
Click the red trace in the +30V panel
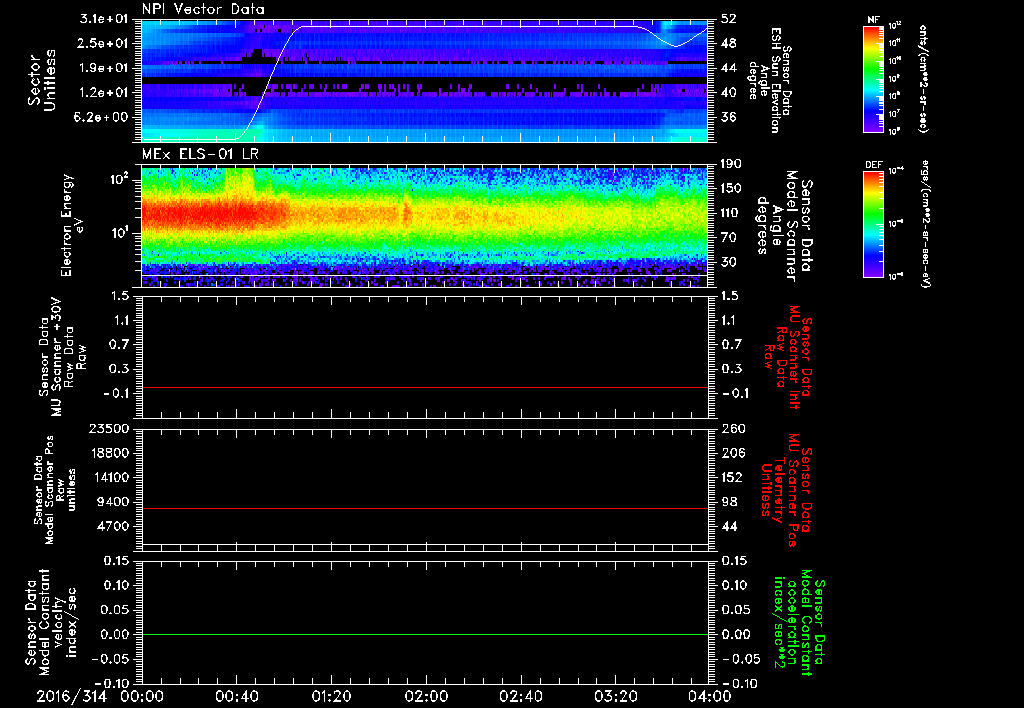[x=425, y=387]
